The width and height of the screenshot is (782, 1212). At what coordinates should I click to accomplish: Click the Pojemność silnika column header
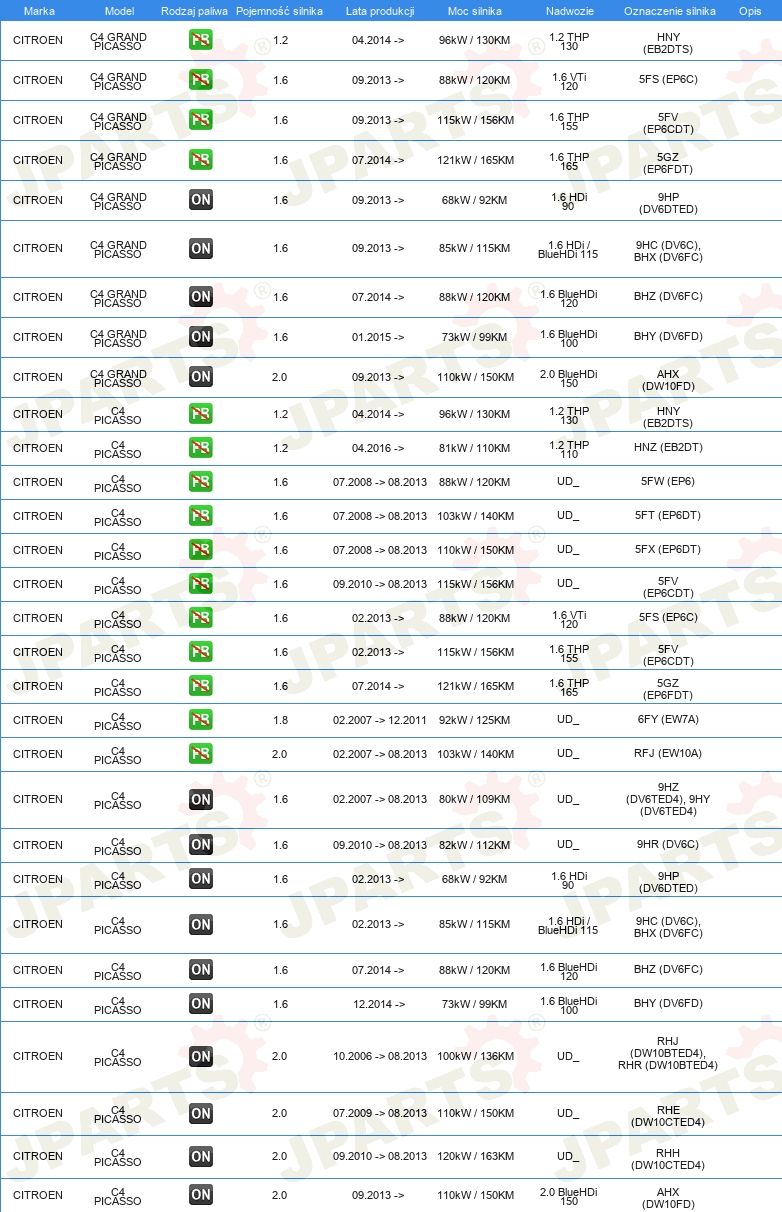point(279,10)
